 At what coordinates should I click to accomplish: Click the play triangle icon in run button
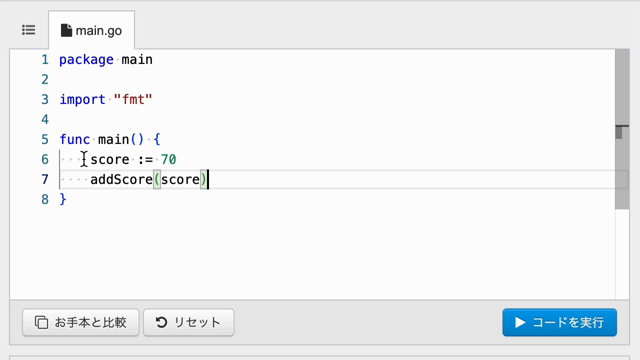520,322
